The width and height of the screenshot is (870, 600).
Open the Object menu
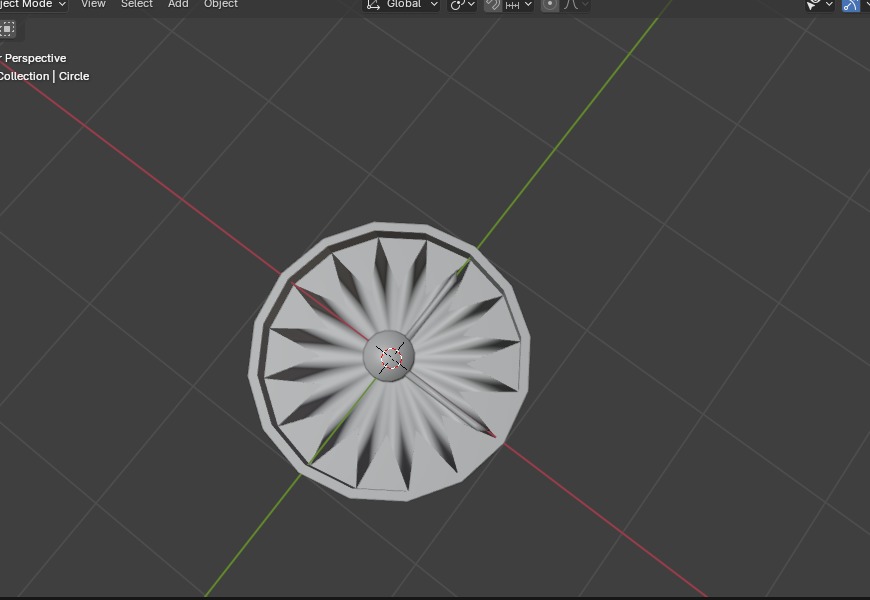tap(221, 4)
